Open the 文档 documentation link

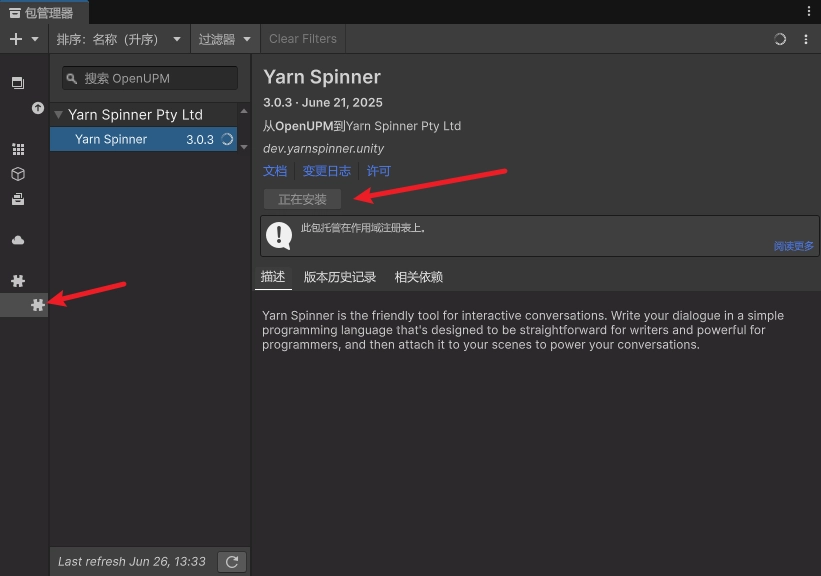[275, 171]
